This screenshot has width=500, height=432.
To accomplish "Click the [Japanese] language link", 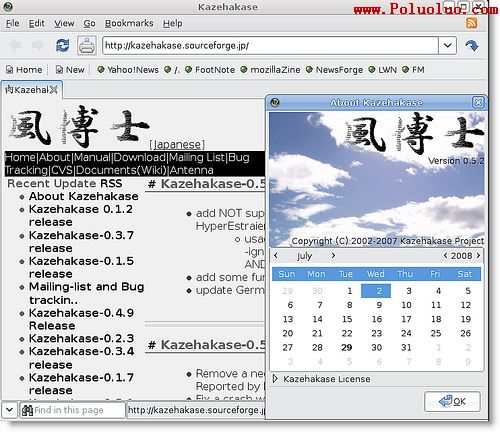I will point(177,145).
